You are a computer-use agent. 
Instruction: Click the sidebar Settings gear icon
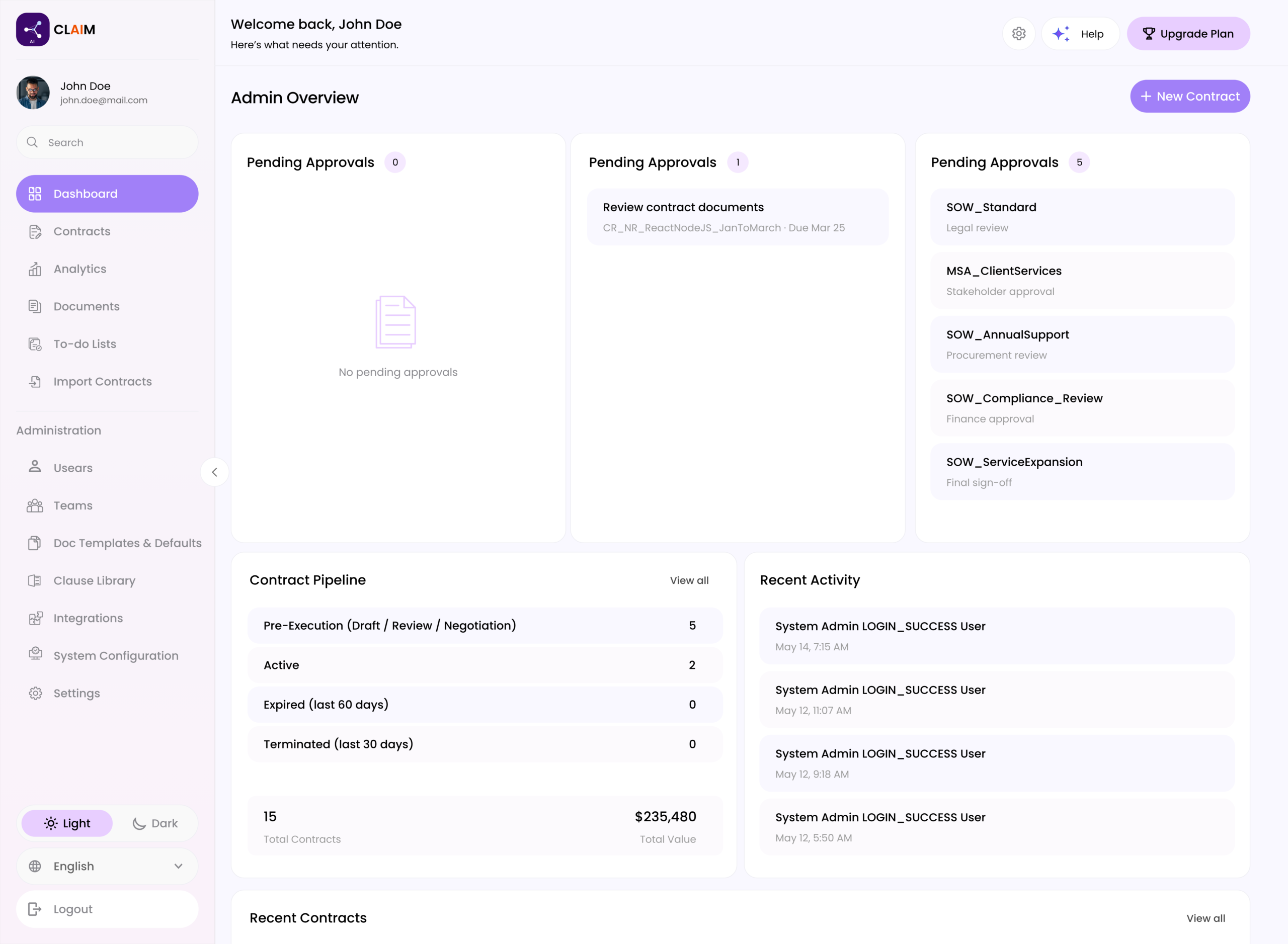tap(35, 693)
